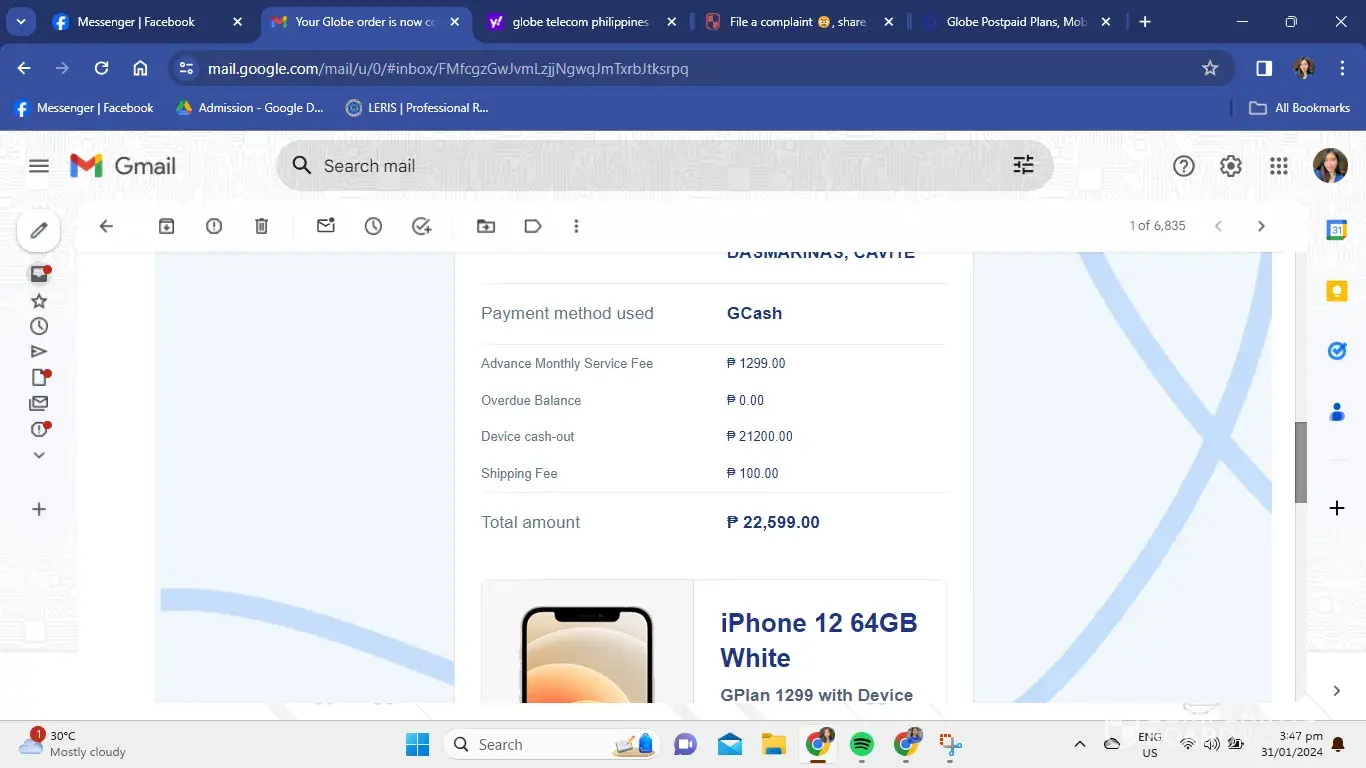Toggle the Chrome side panel

click(x=1264, y=68)
